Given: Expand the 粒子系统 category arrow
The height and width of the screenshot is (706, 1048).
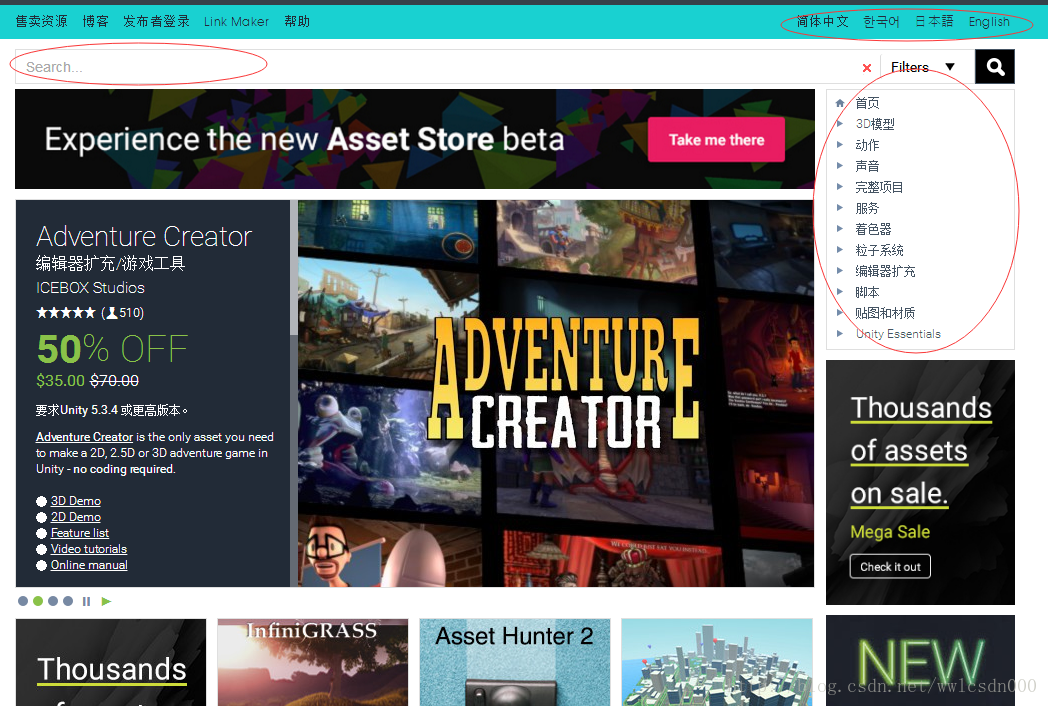Looking at the screenshot, I should point(840,249).
